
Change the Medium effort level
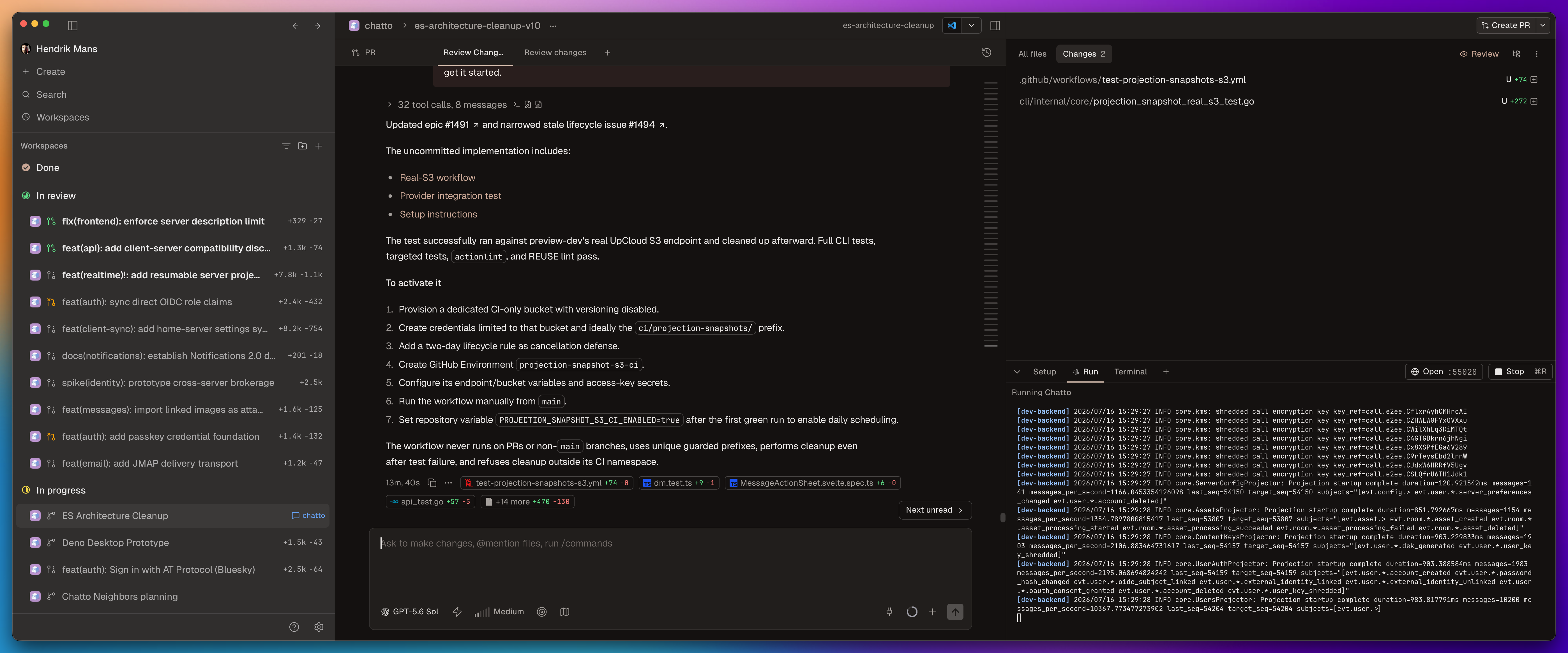[500, 612]
